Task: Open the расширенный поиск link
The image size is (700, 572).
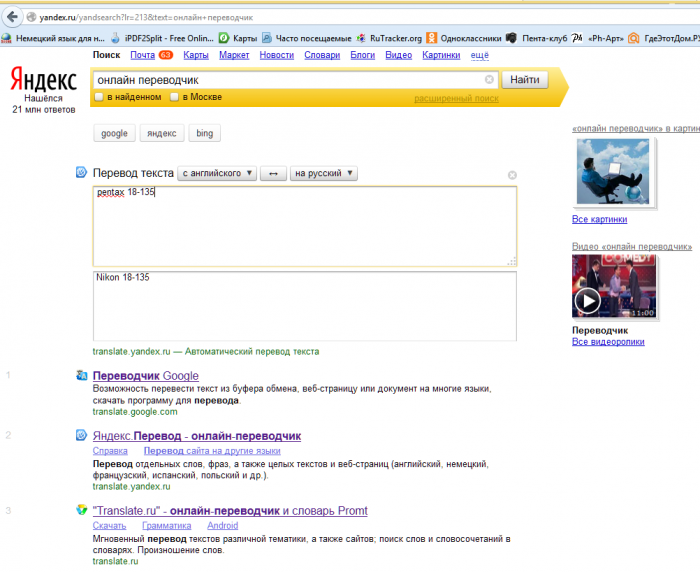Action: [456, 98]
